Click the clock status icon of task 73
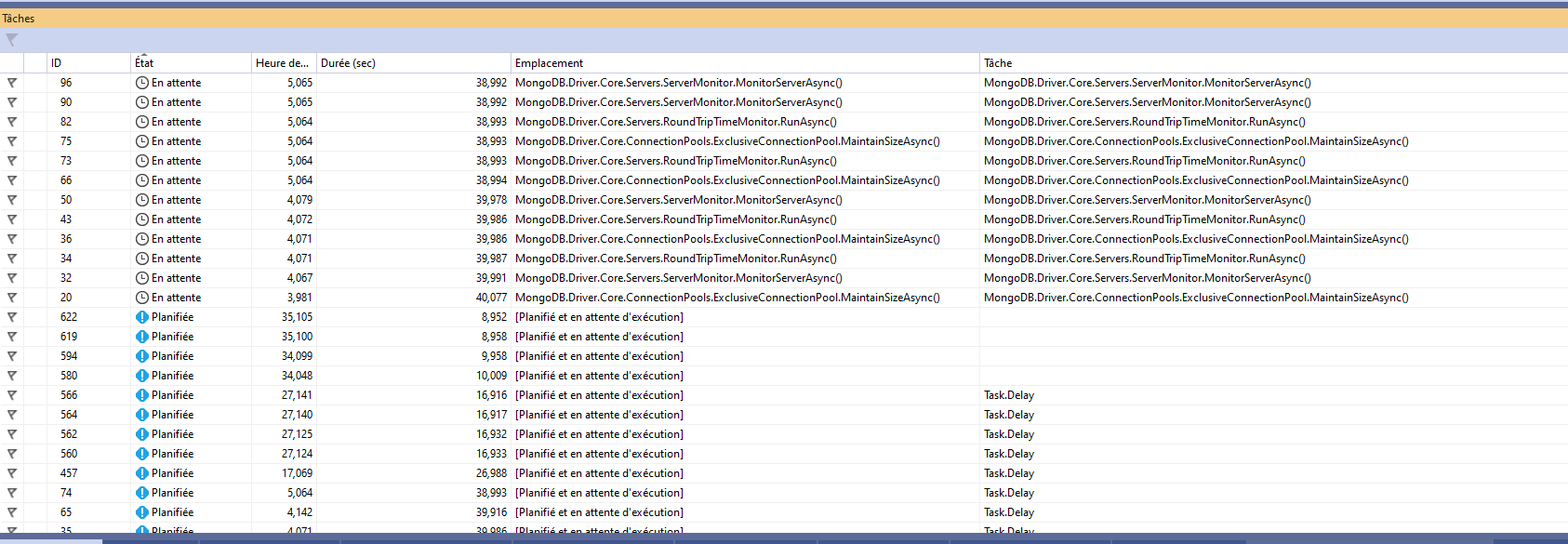This screenshot has width=1568, height=544. click(x=142, y=161)
